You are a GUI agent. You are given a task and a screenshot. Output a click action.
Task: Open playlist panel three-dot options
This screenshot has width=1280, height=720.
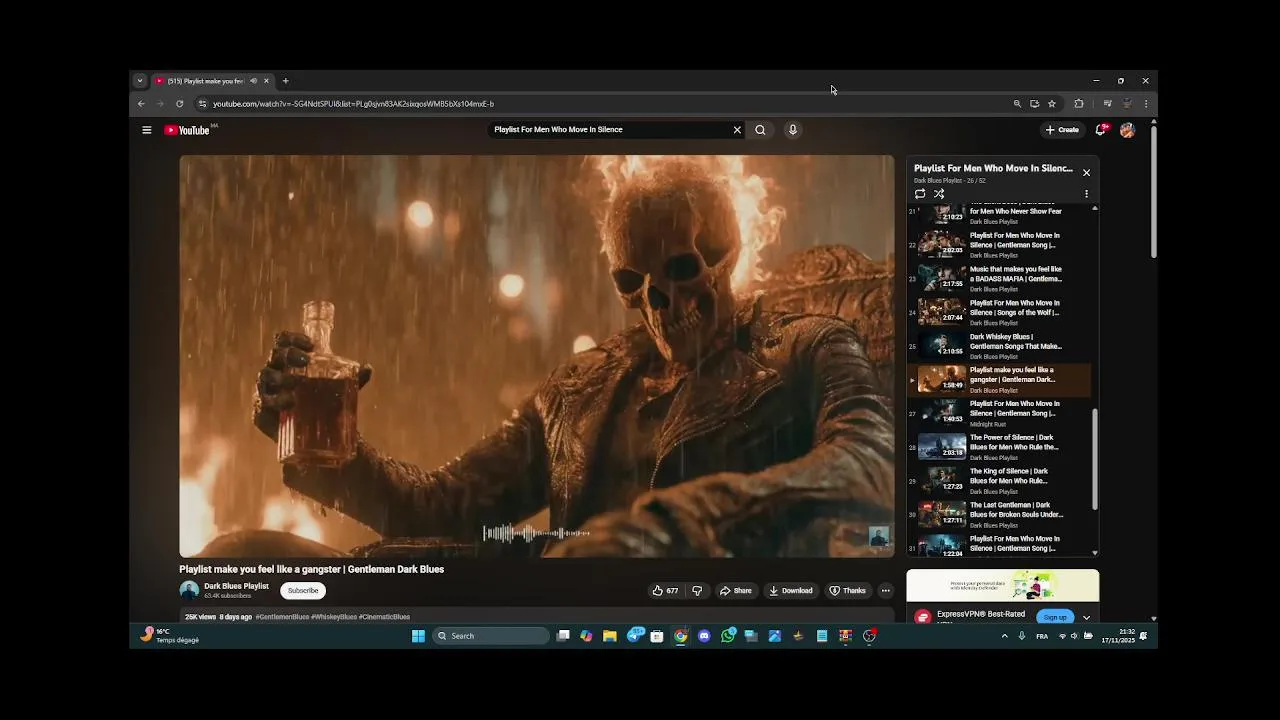click(1086, 194)
